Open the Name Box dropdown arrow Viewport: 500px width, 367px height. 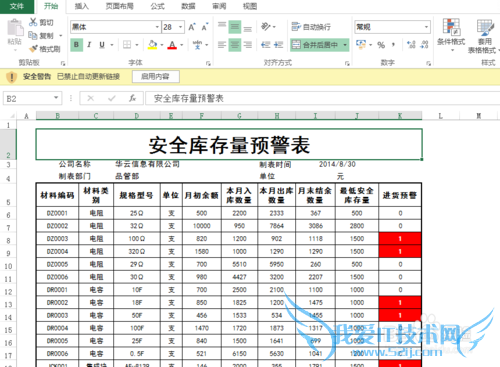pyautogui.click(x=56, y=98)
